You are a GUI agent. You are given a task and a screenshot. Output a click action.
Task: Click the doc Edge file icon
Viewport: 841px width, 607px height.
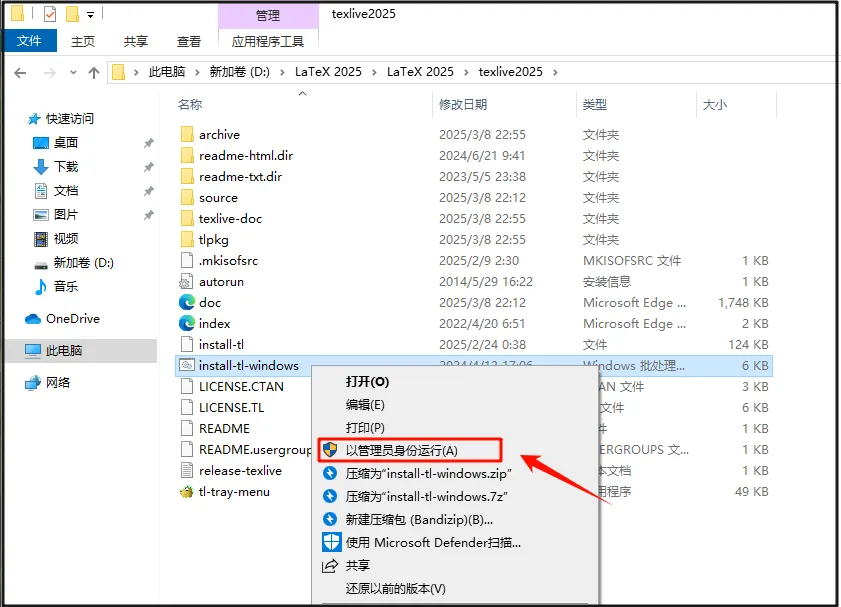tap(187, 302)
